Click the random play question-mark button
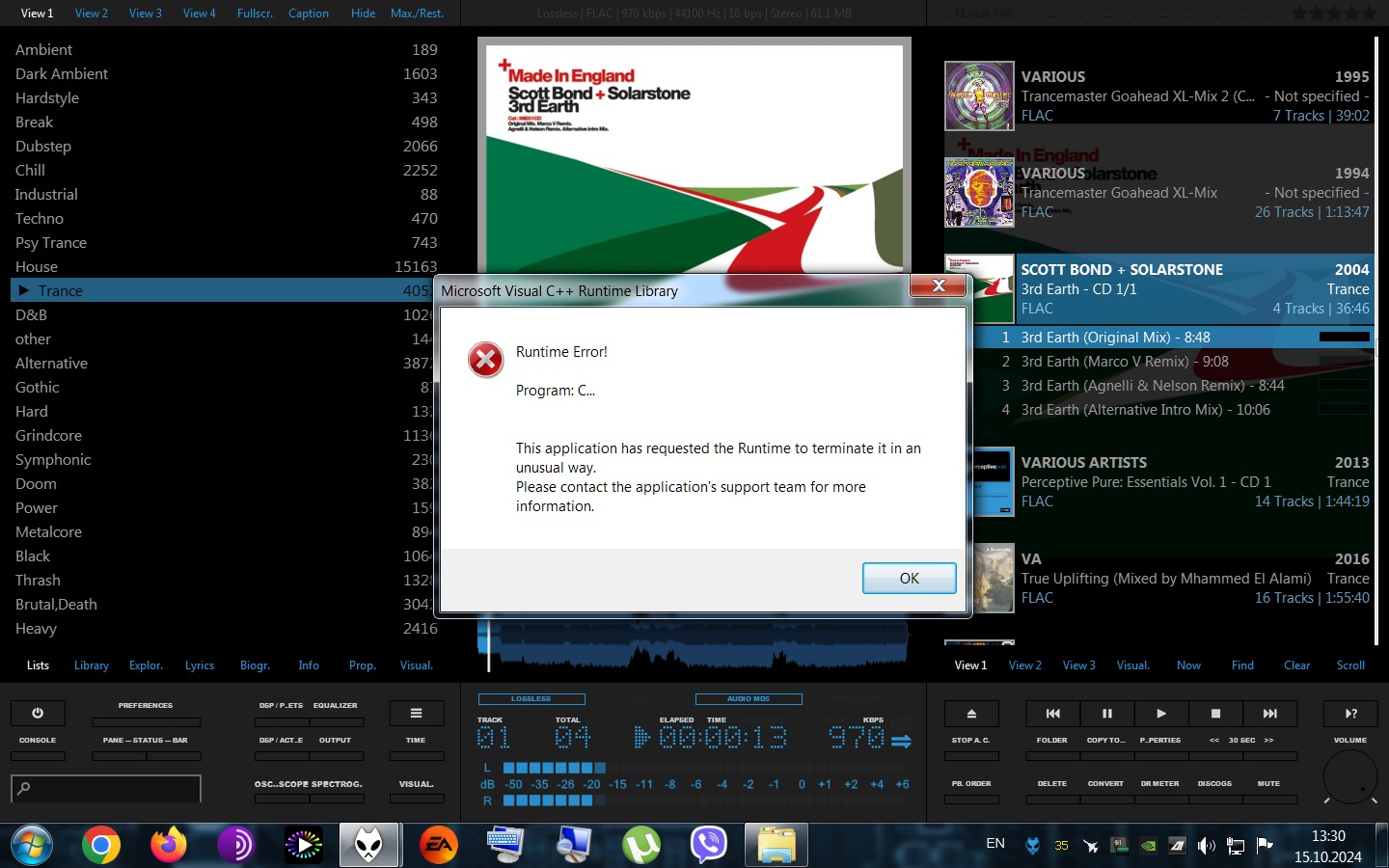 [x=1351, y=714]
